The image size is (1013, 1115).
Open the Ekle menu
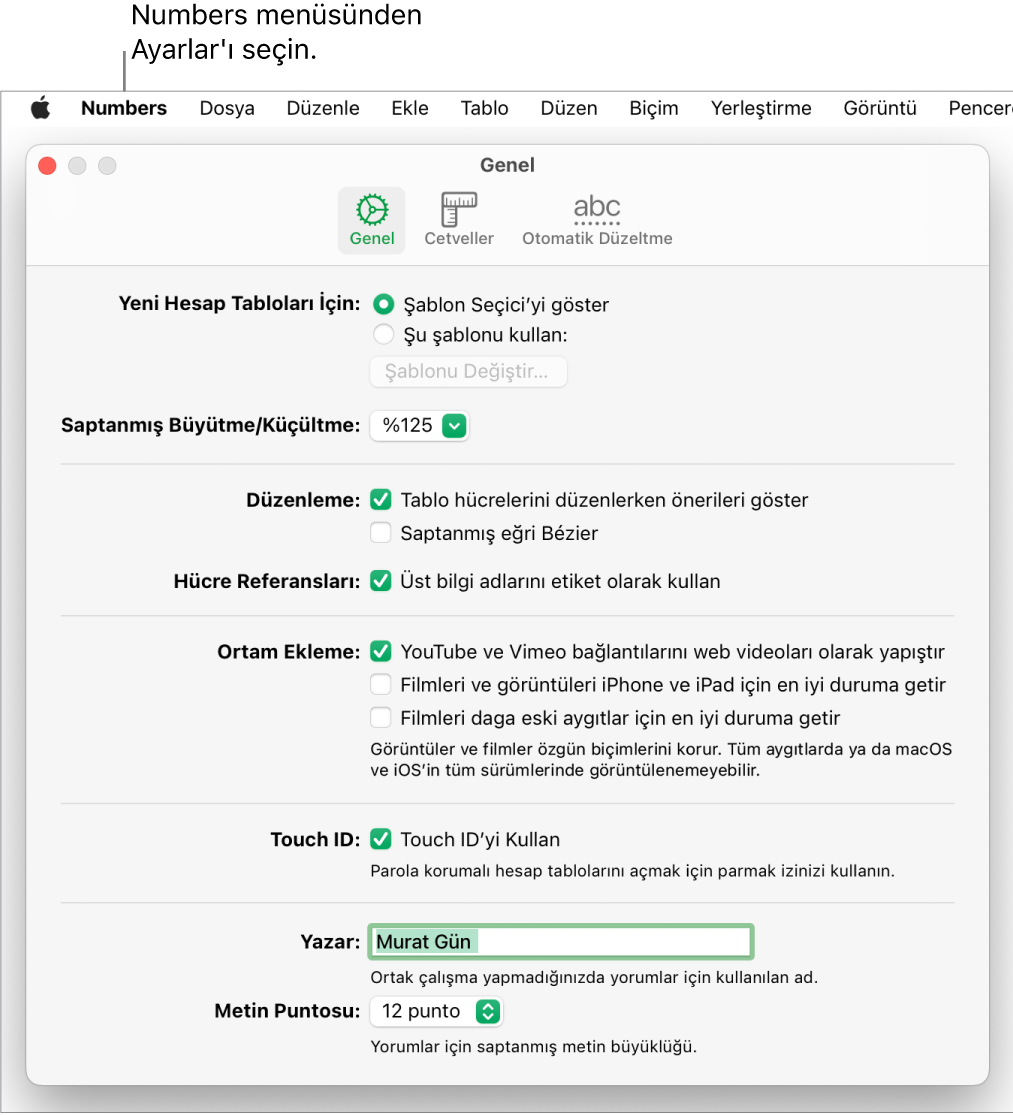tap(410, 108)
